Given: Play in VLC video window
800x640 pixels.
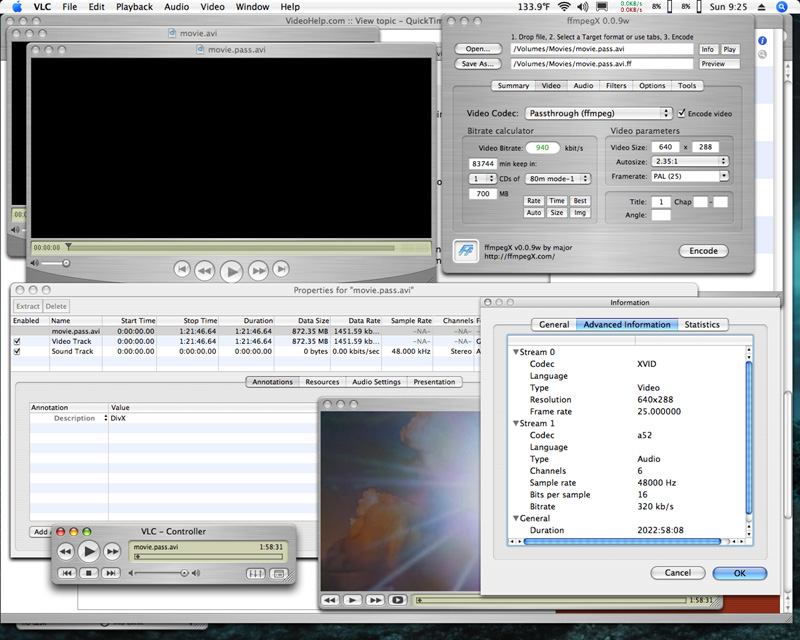Looking at the screenshot, I should (352, 600).
